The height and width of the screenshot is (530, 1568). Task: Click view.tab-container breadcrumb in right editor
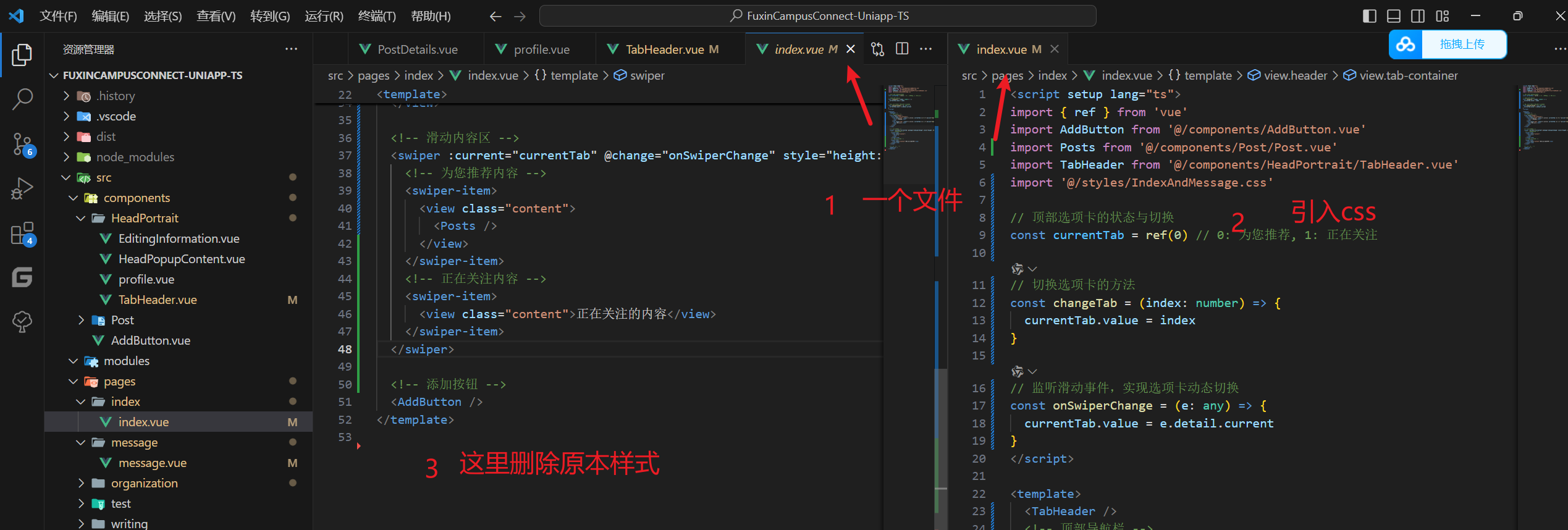1401,75
